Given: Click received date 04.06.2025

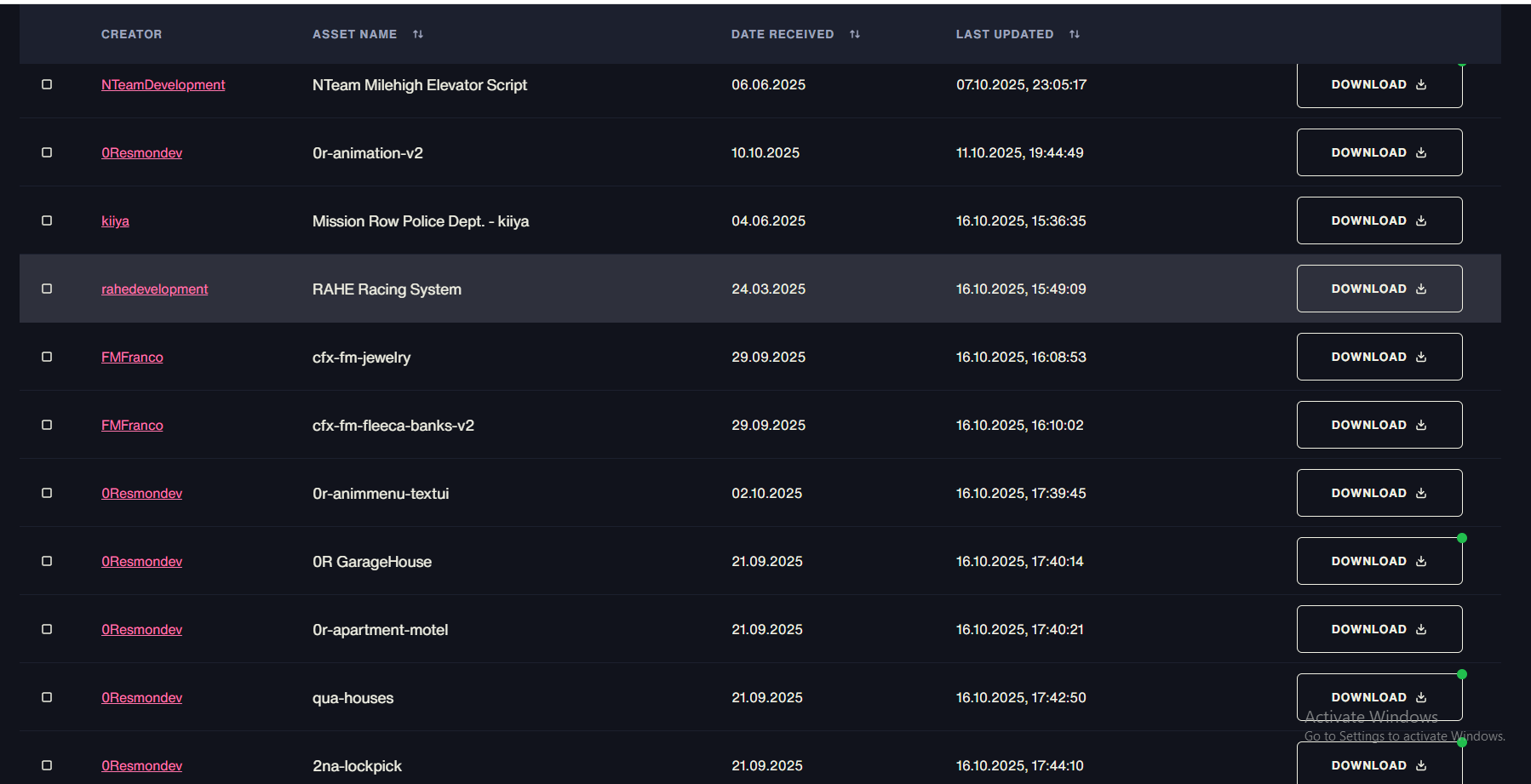Looking at the screenshot, I should pyautogui.click(x=768, y=220).
